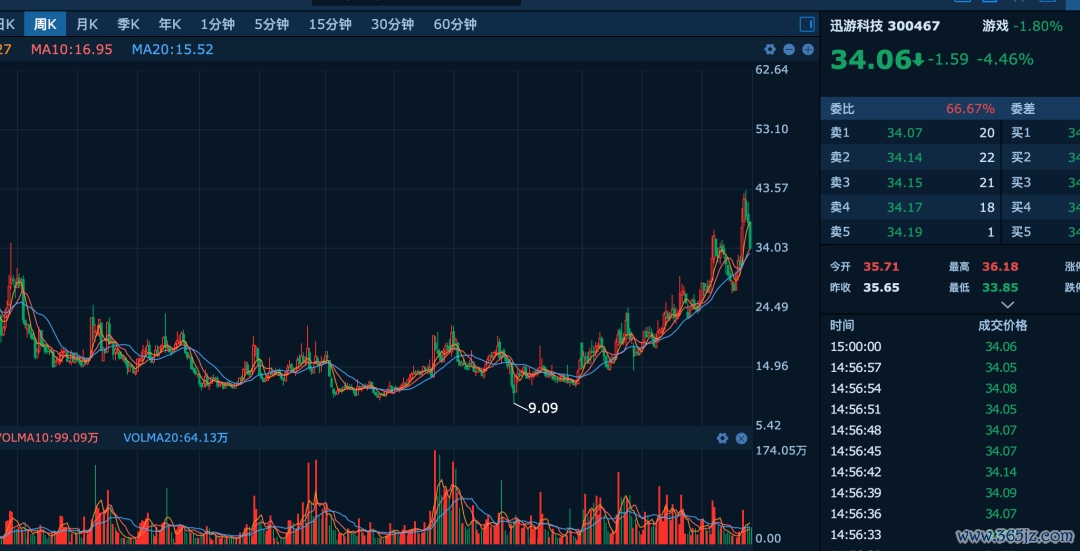
Task: Select the 月K monthly chart tab
Action: [x=87, y=24]
